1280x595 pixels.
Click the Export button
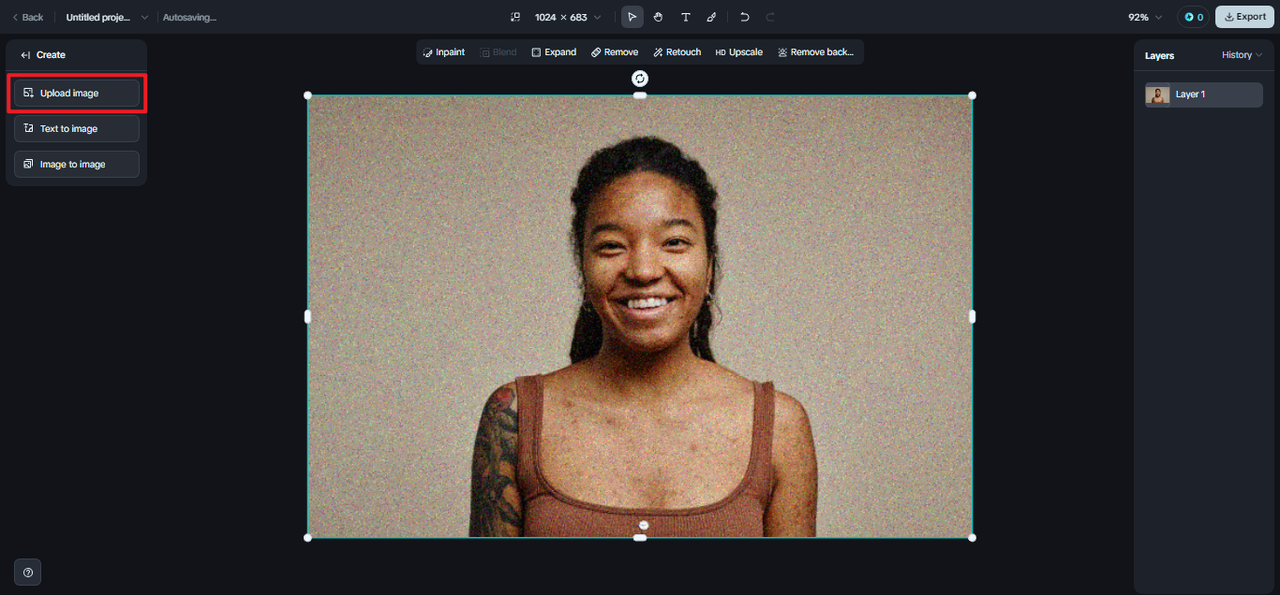pos(1245,17)
